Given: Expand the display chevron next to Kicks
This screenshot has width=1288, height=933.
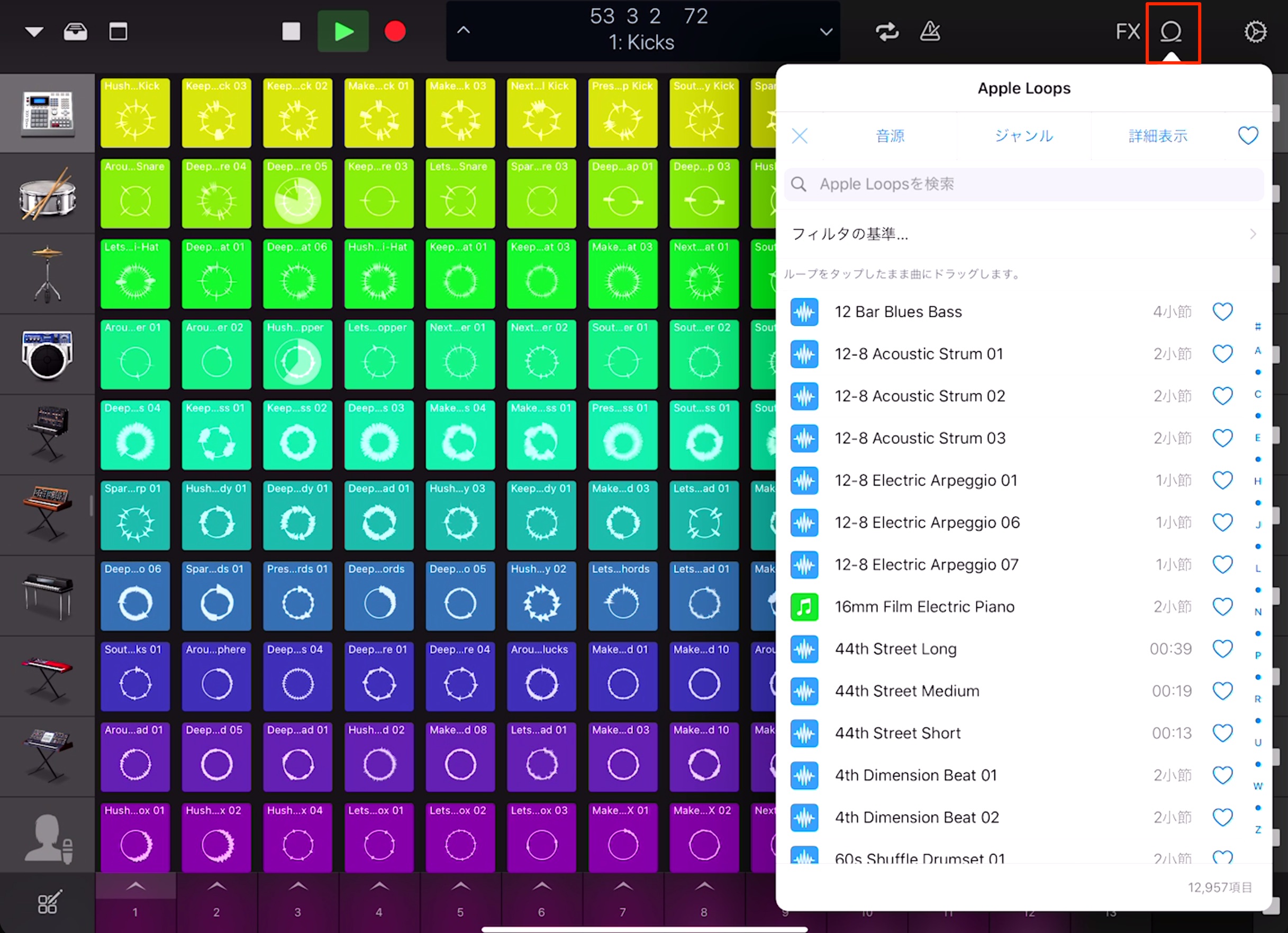Looking at the screenshot, I should [826, 32].
